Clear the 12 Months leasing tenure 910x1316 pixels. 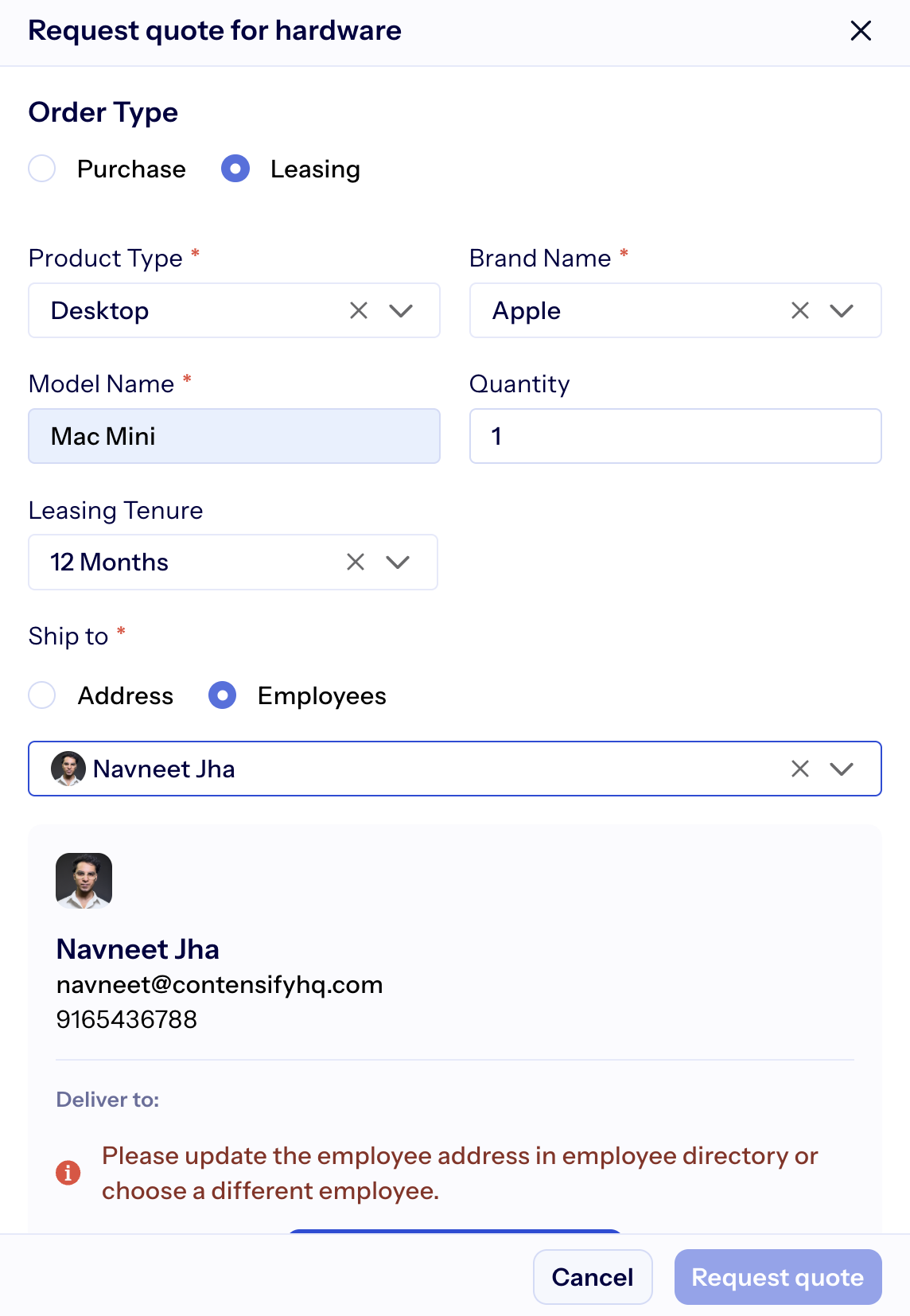(356, 563)
